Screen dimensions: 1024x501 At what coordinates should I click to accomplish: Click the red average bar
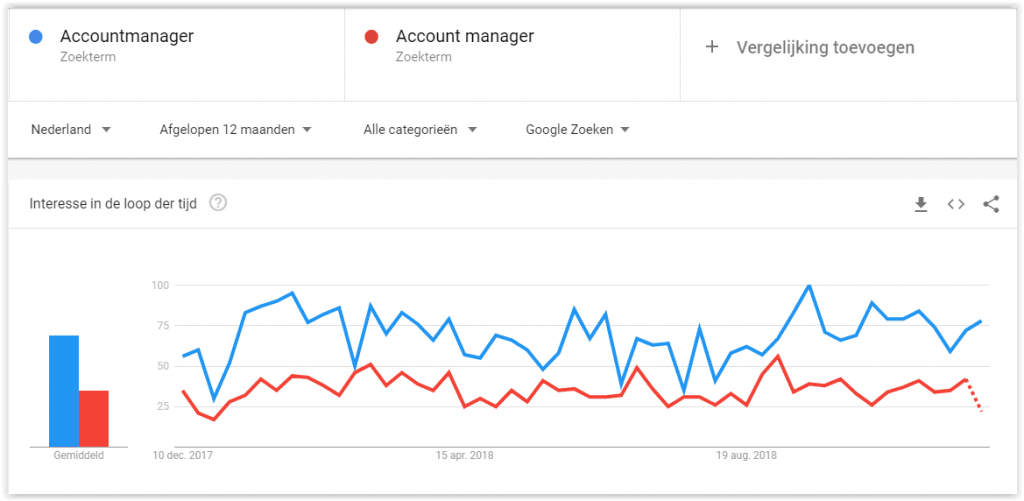click(x=94, y=417)
